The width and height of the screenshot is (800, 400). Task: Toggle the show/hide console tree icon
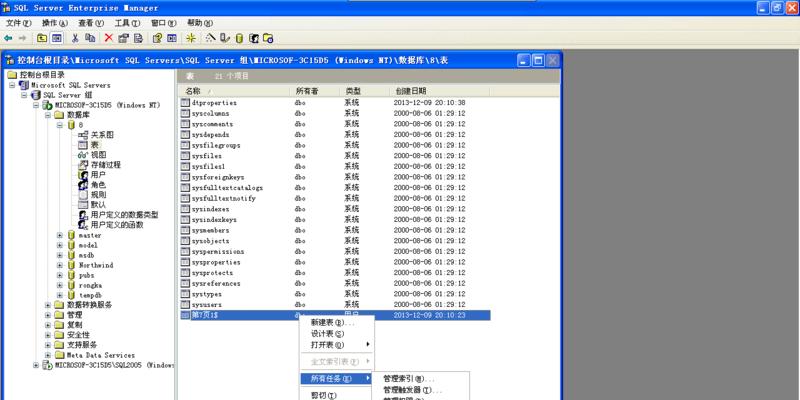(x=57, y=38)
